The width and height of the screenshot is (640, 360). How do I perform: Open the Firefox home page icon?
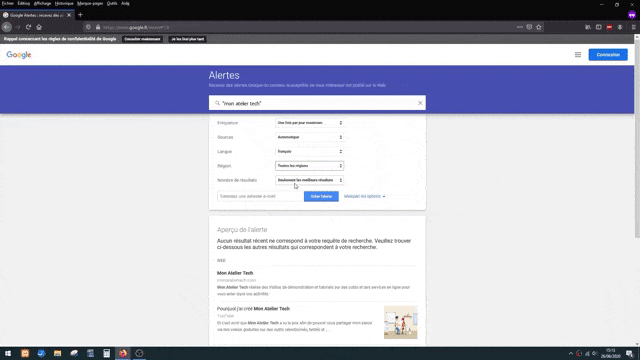point(39,27)
